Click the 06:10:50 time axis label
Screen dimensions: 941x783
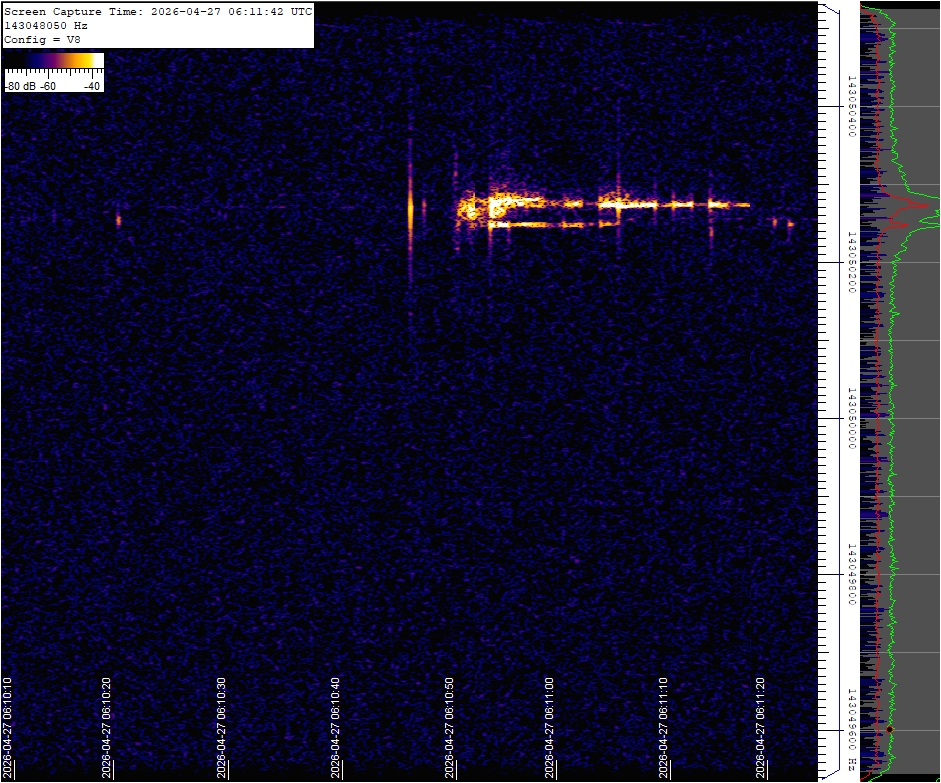point(451,727)
